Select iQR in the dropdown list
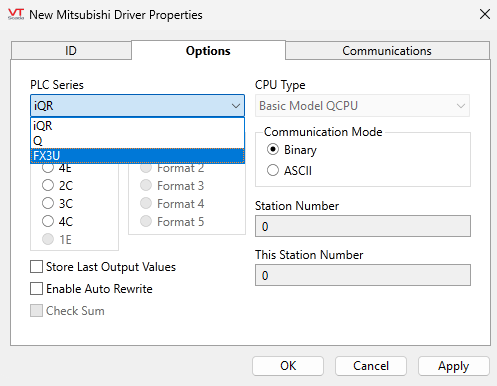The height and width of the screenshot is (386, 497). 137,126
